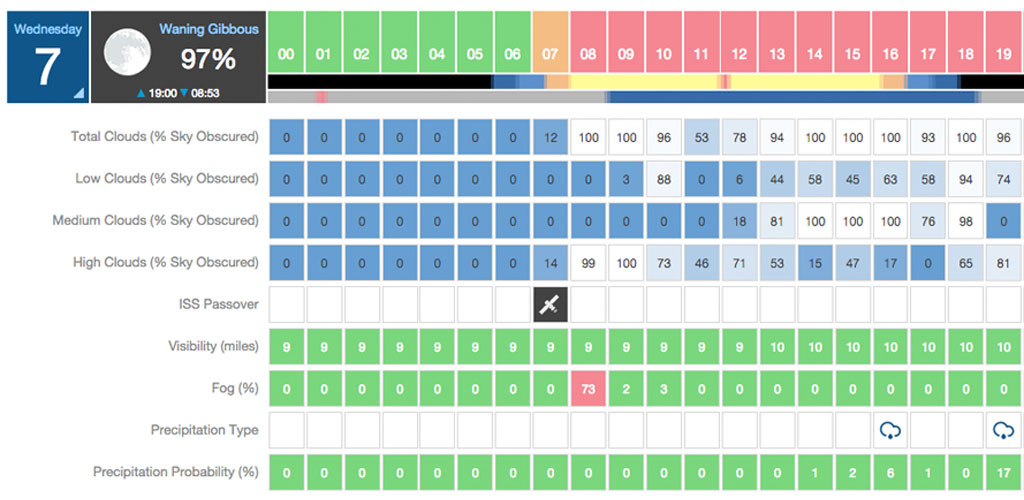Click the Precipitation Probability row label

(x=175, y=472)
